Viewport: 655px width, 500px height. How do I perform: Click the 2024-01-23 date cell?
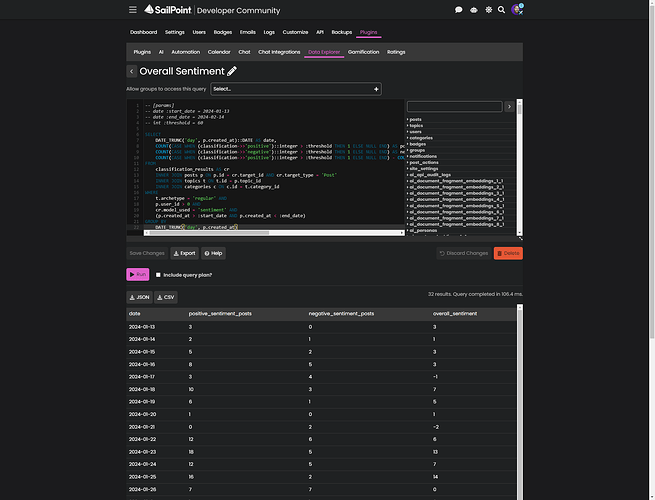[x=142, y=452]
